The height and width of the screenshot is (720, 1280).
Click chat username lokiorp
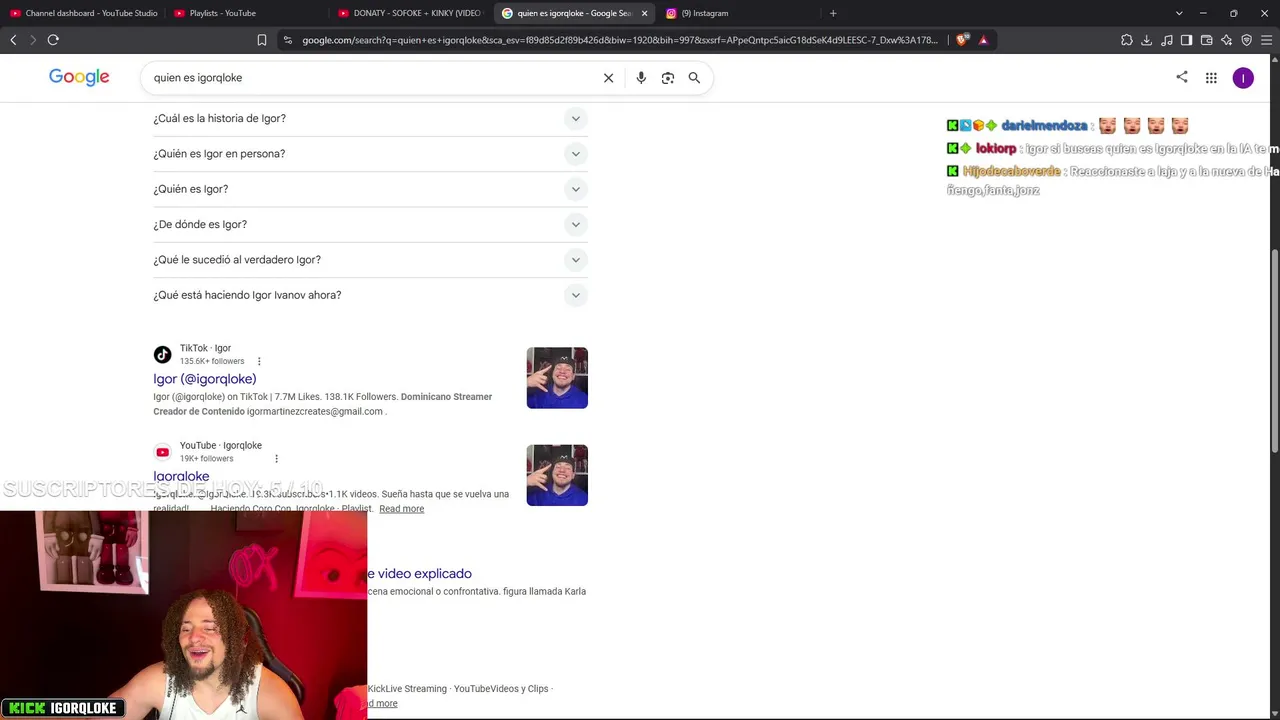click(996, 149)
